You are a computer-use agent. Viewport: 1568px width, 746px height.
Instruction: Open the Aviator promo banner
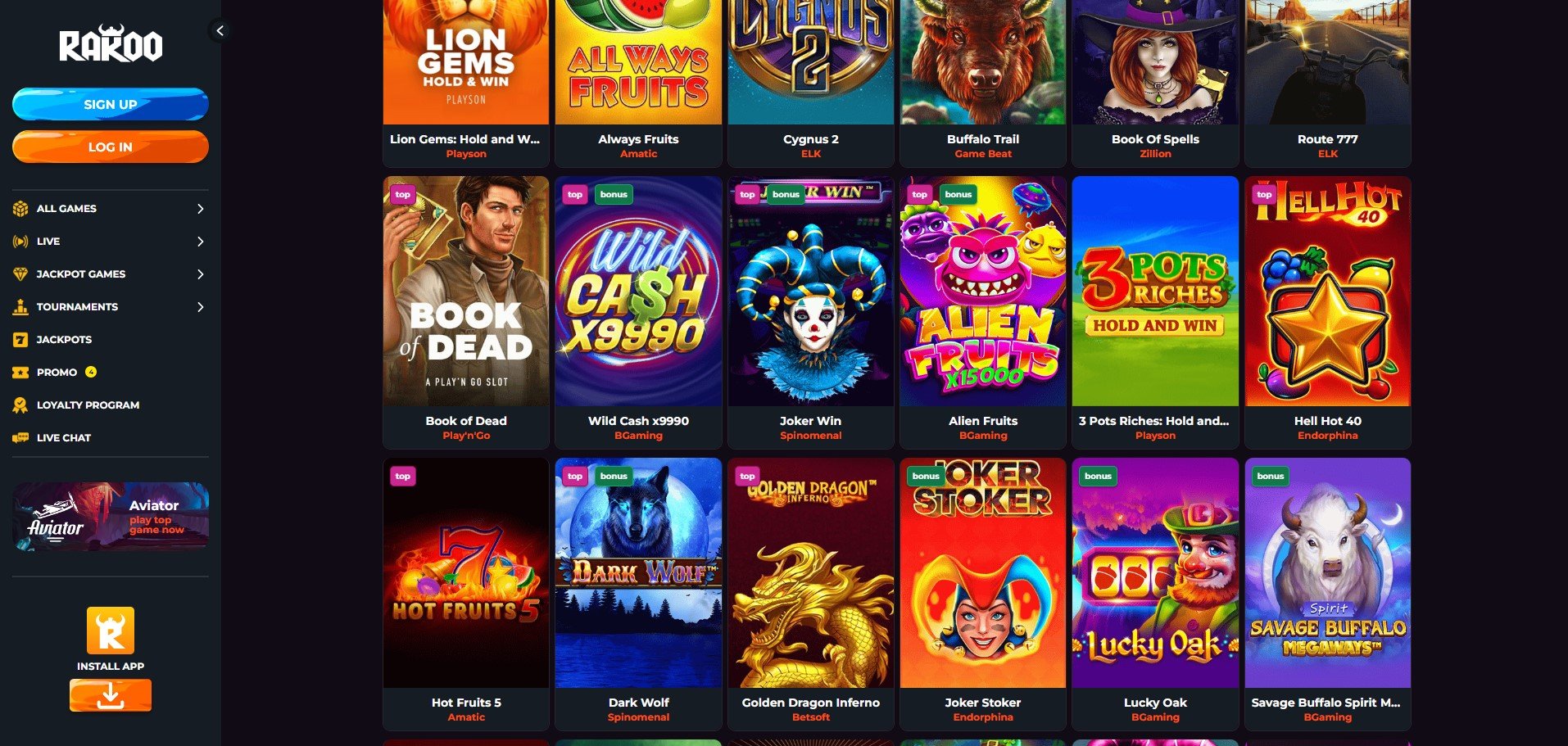[111, 517]
